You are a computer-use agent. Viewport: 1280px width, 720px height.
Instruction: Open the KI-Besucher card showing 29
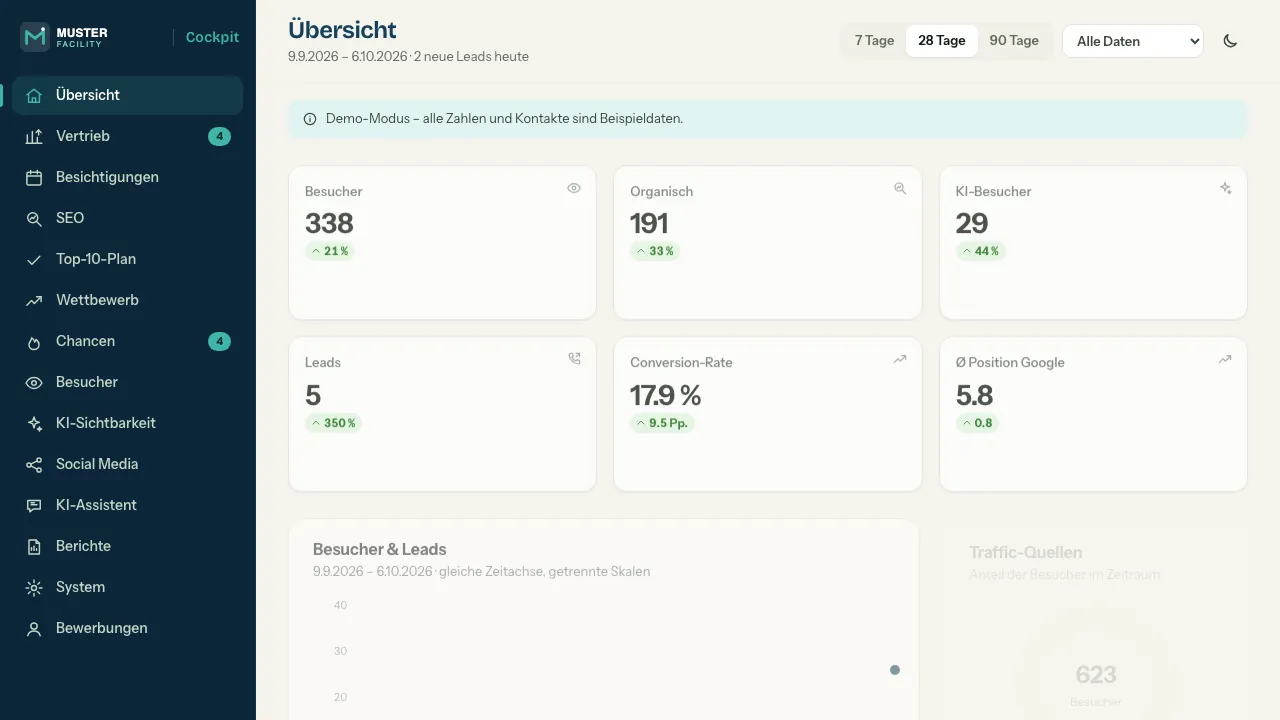pos(1093,243)
